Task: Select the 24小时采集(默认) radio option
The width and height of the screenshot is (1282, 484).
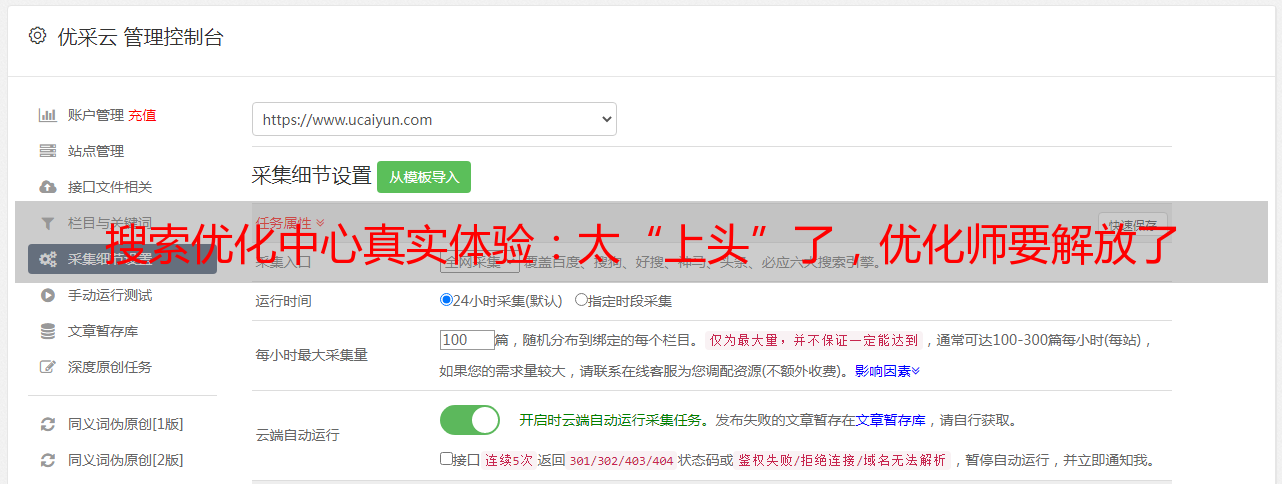Action: 446,300
